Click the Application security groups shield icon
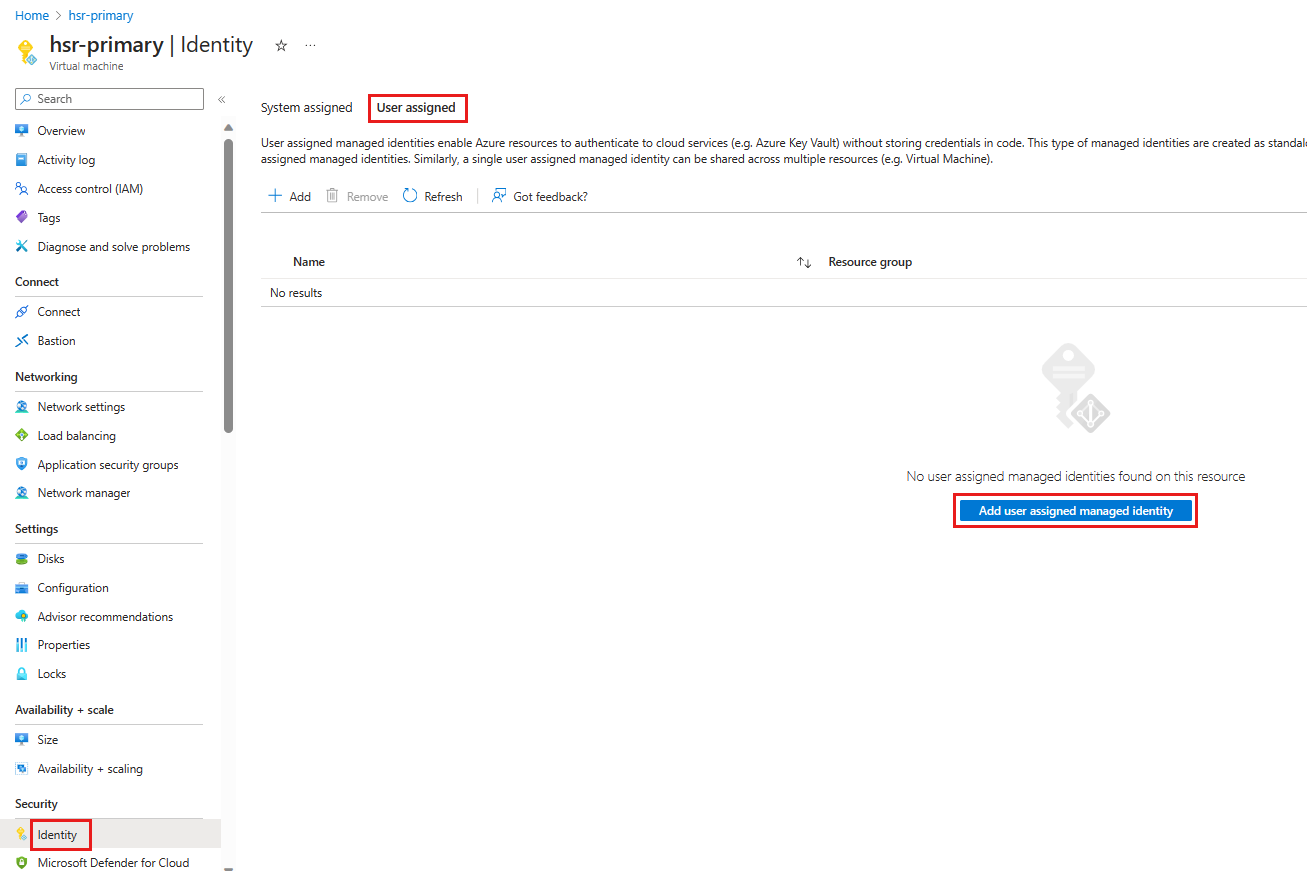Screen dimensions: 1307x871 coord(22,465)
